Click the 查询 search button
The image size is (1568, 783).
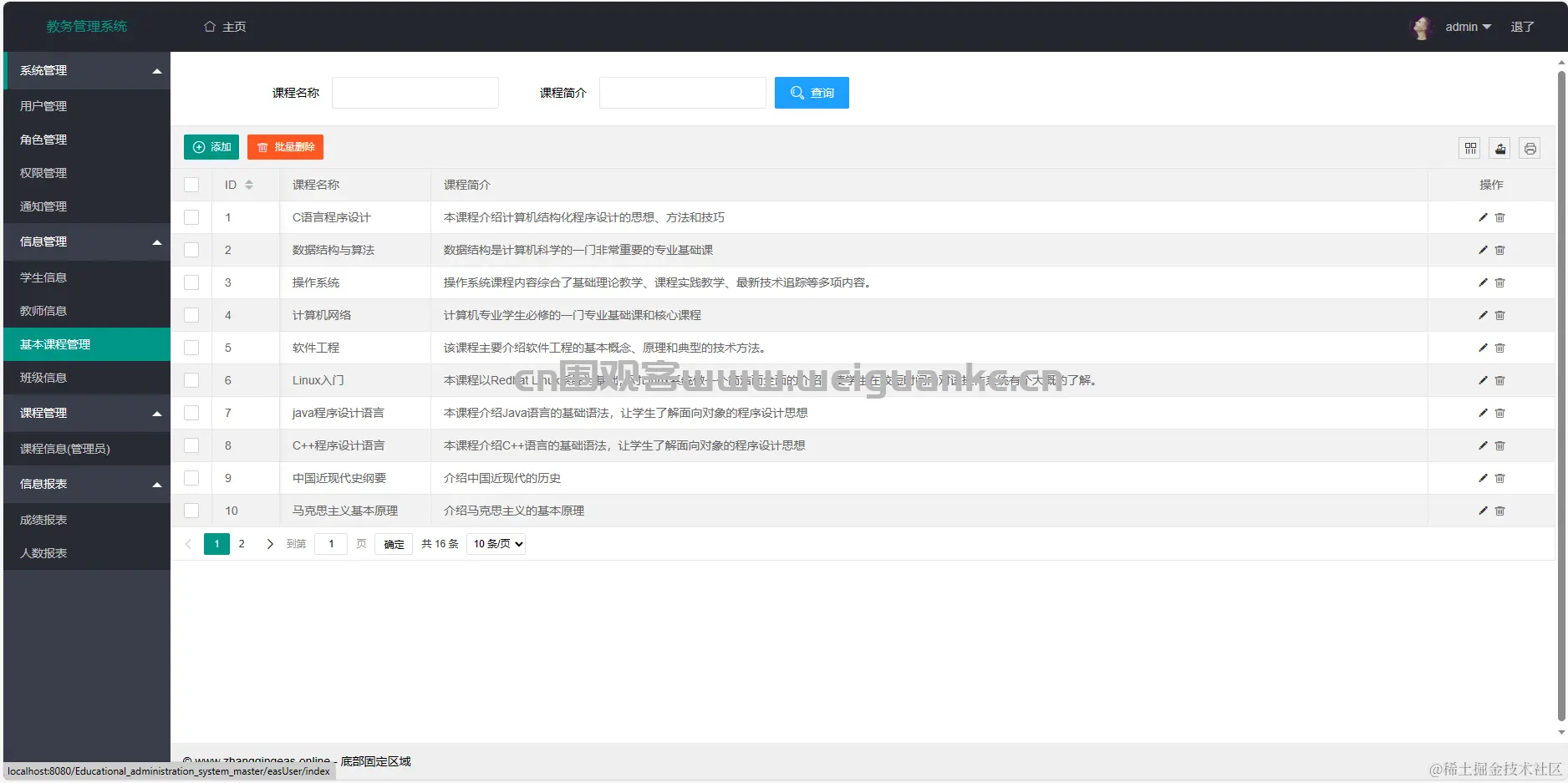812,93
